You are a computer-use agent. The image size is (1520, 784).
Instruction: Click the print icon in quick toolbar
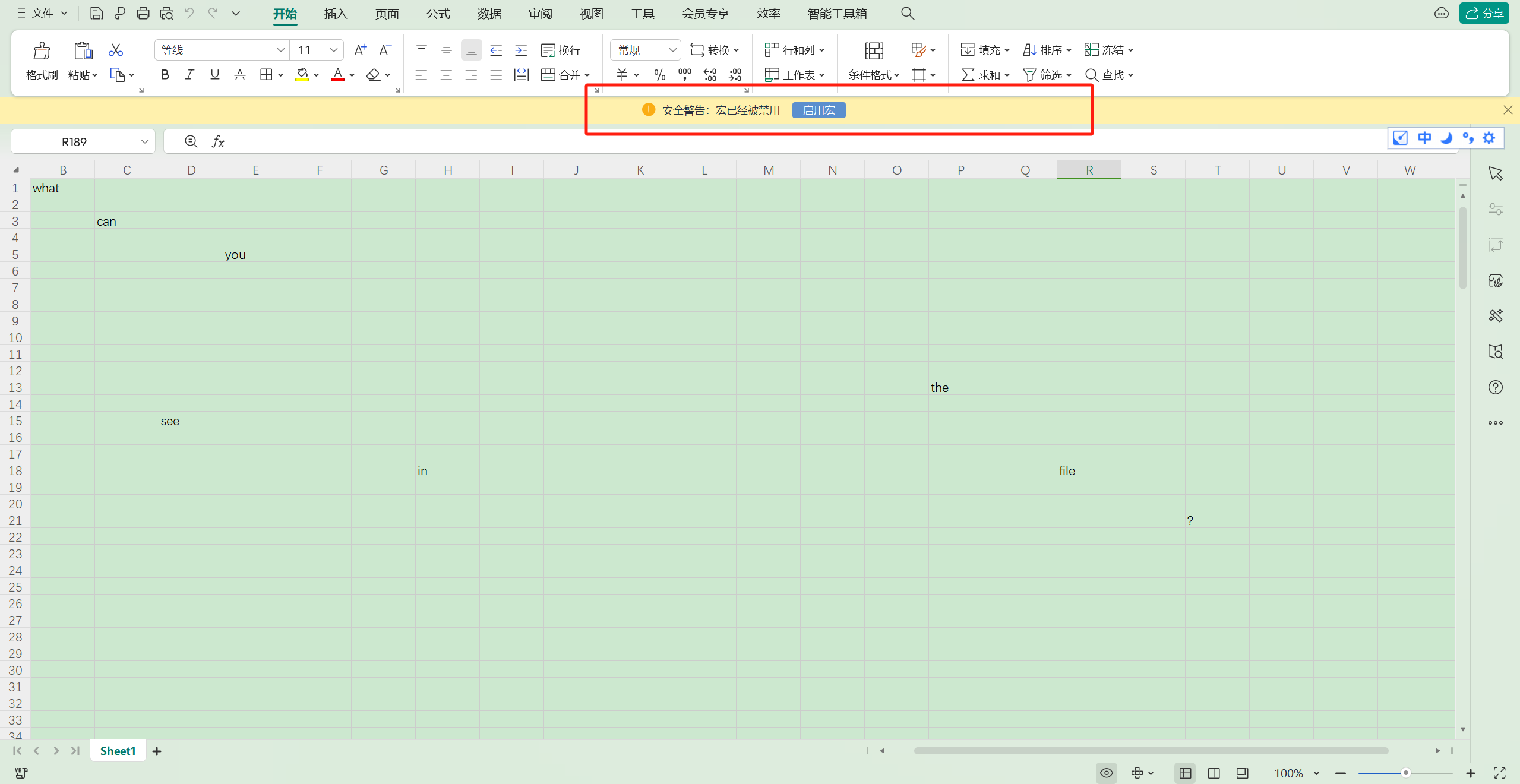click(x=143, y=13)
